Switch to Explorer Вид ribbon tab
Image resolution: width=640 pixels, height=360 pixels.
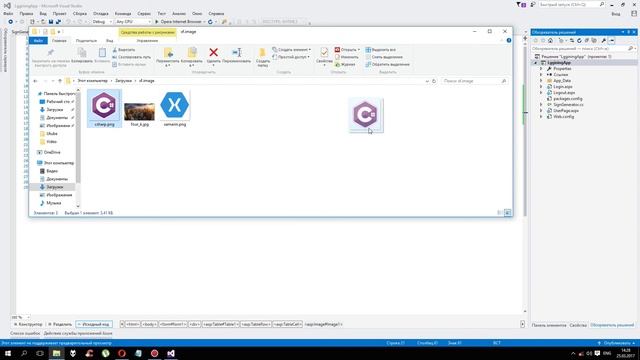point(109,41)
